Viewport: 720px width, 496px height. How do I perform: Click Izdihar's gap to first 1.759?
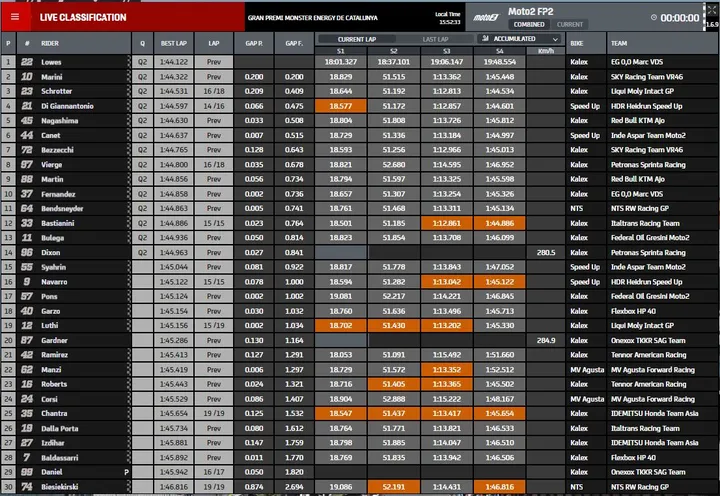point(294,443)
